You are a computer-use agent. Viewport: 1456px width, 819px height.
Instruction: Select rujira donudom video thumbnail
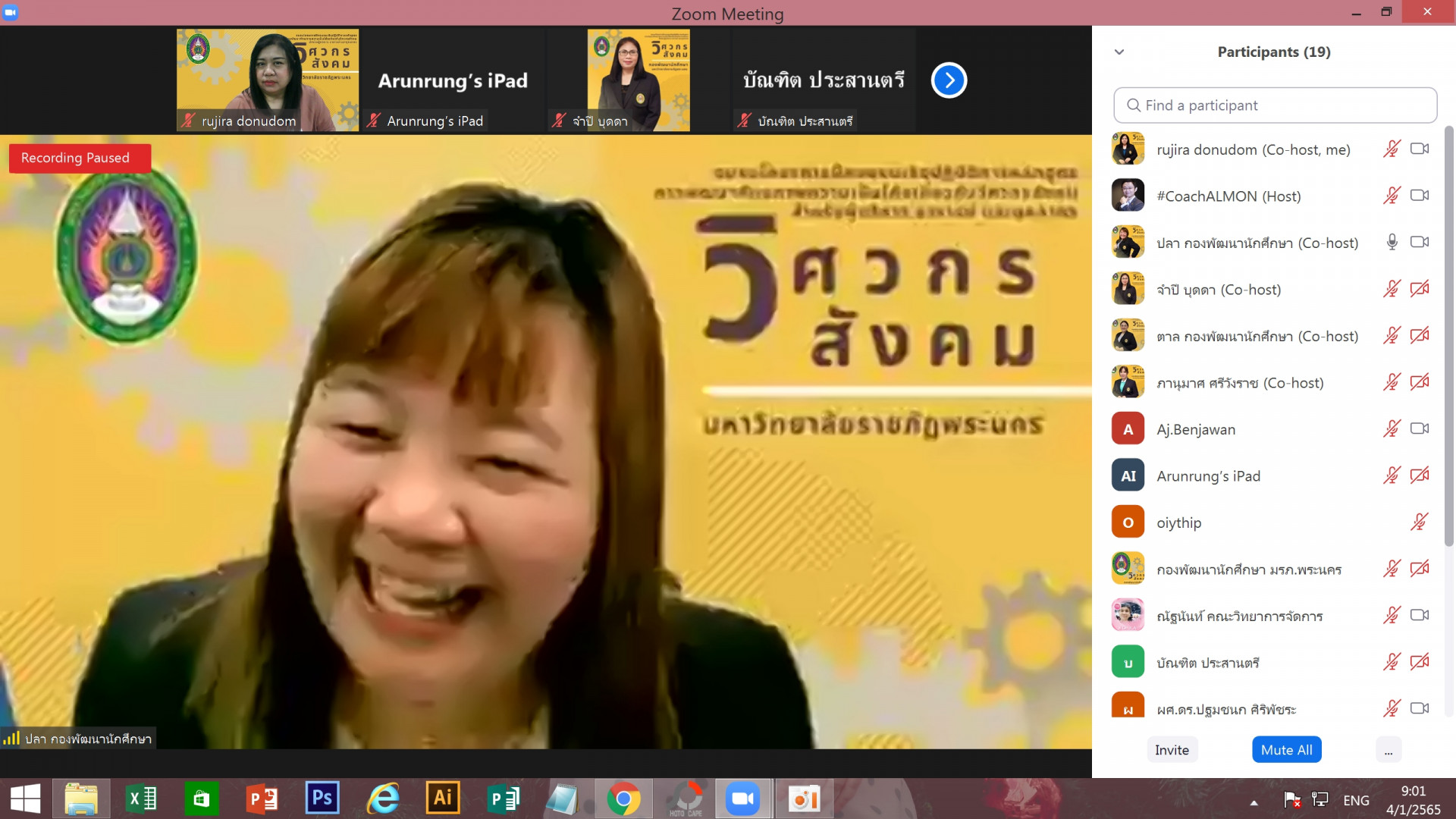pyautogui.click(x=267, y=80)
